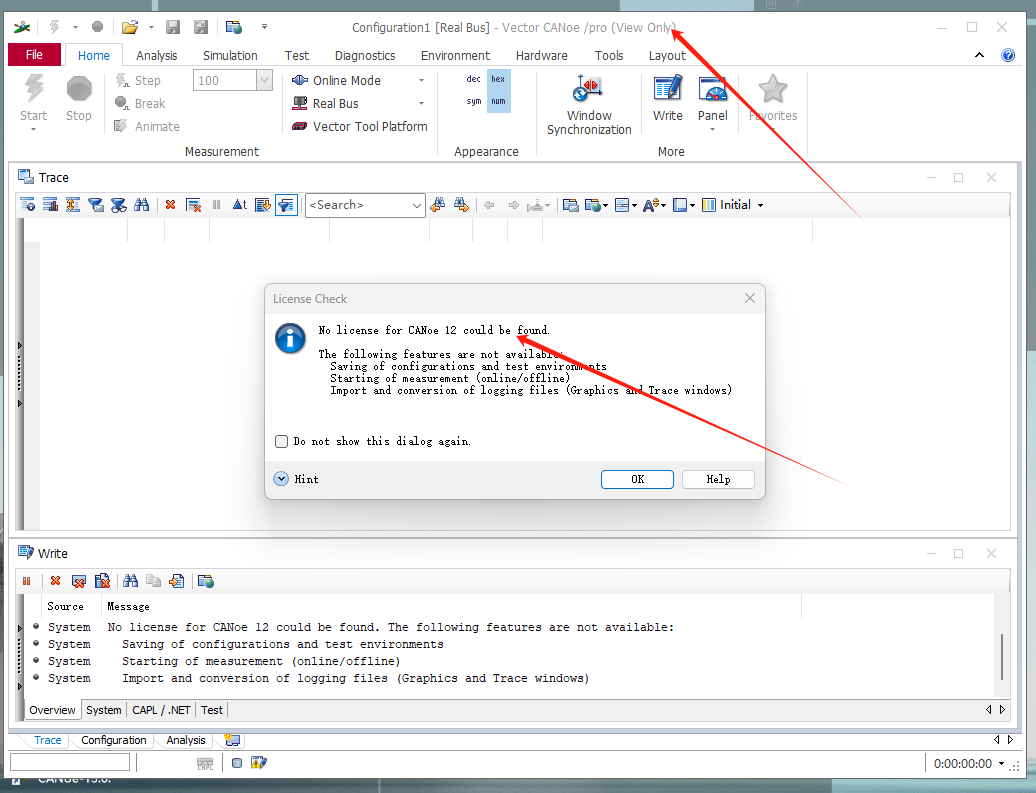Click Help in the License Check dialog

click(x=718, y=479)
